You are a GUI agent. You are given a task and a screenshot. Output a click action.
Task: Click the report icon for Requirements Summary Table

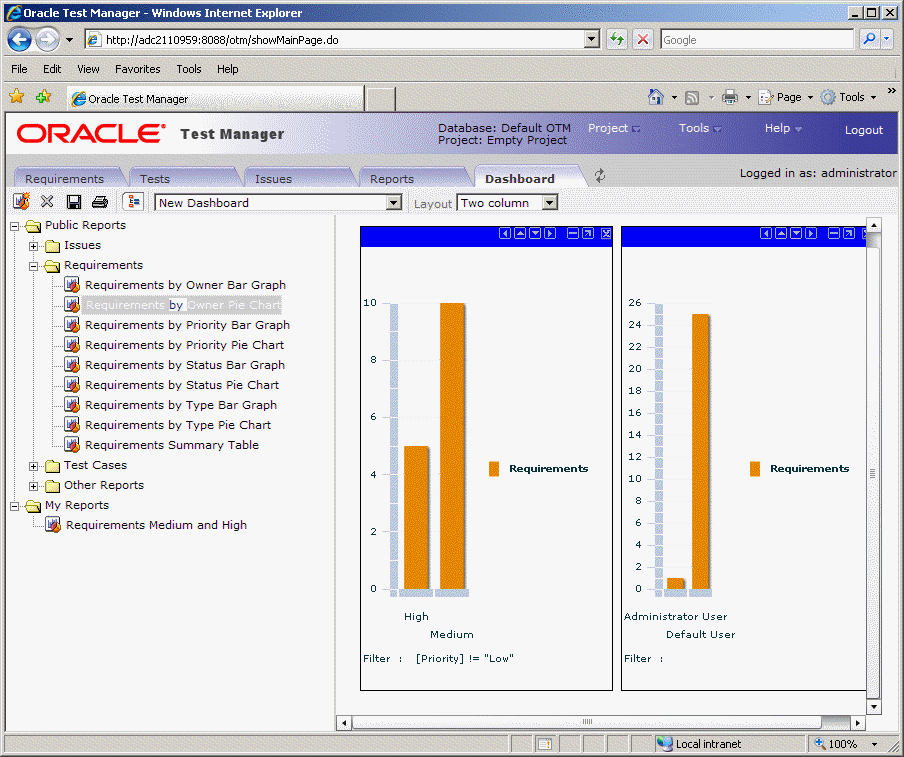point(71,445)
